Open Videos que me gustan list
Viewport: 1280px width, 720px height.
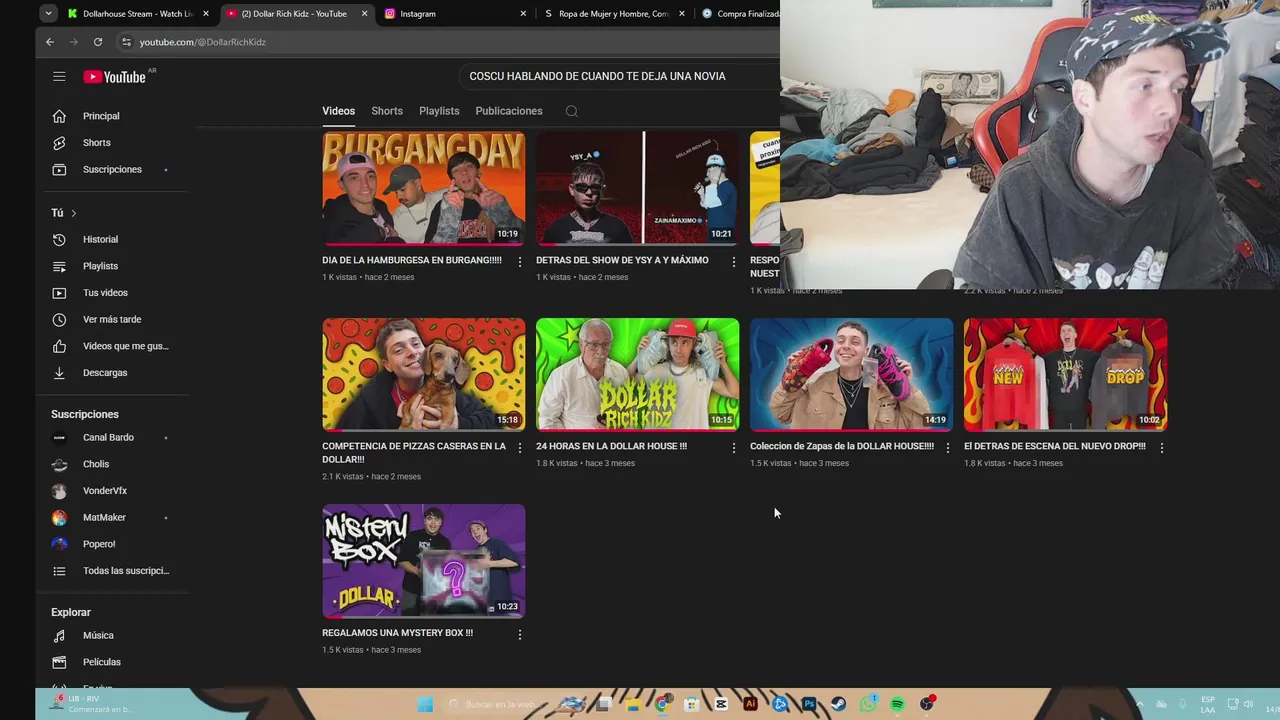(125, 346)
